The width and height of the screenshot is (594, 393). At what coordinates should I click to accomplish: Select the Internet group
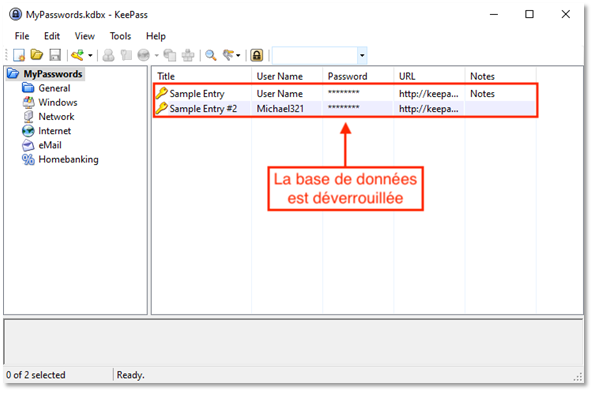[x=54, y=131]
